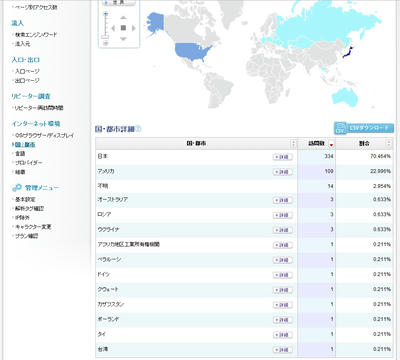Expand details for アメリカ row

pos(283,172)
